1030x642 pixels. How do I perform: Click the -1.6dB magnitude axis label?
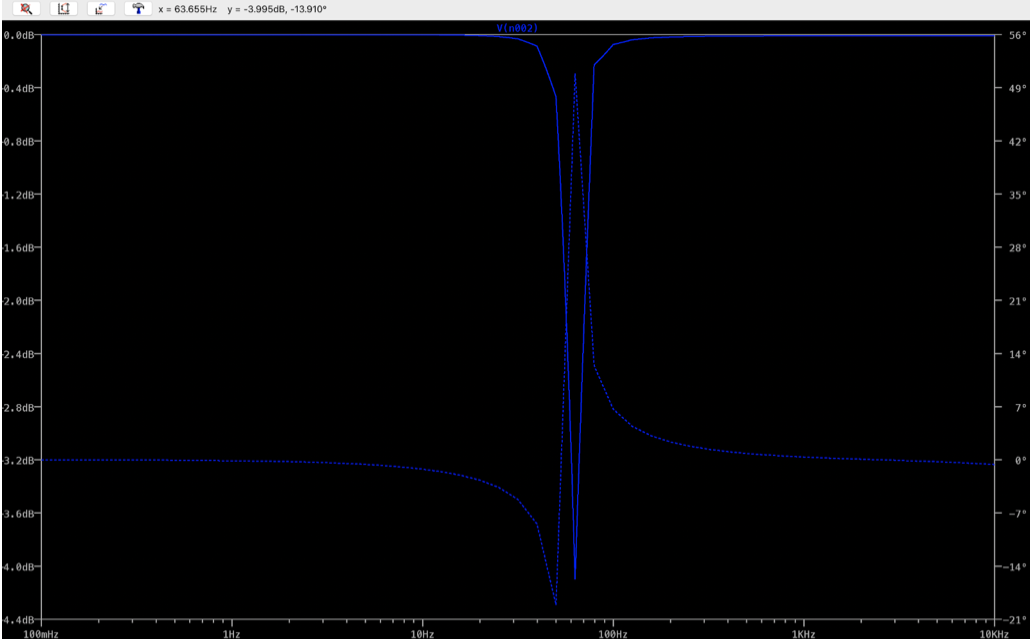coord(18,247)
